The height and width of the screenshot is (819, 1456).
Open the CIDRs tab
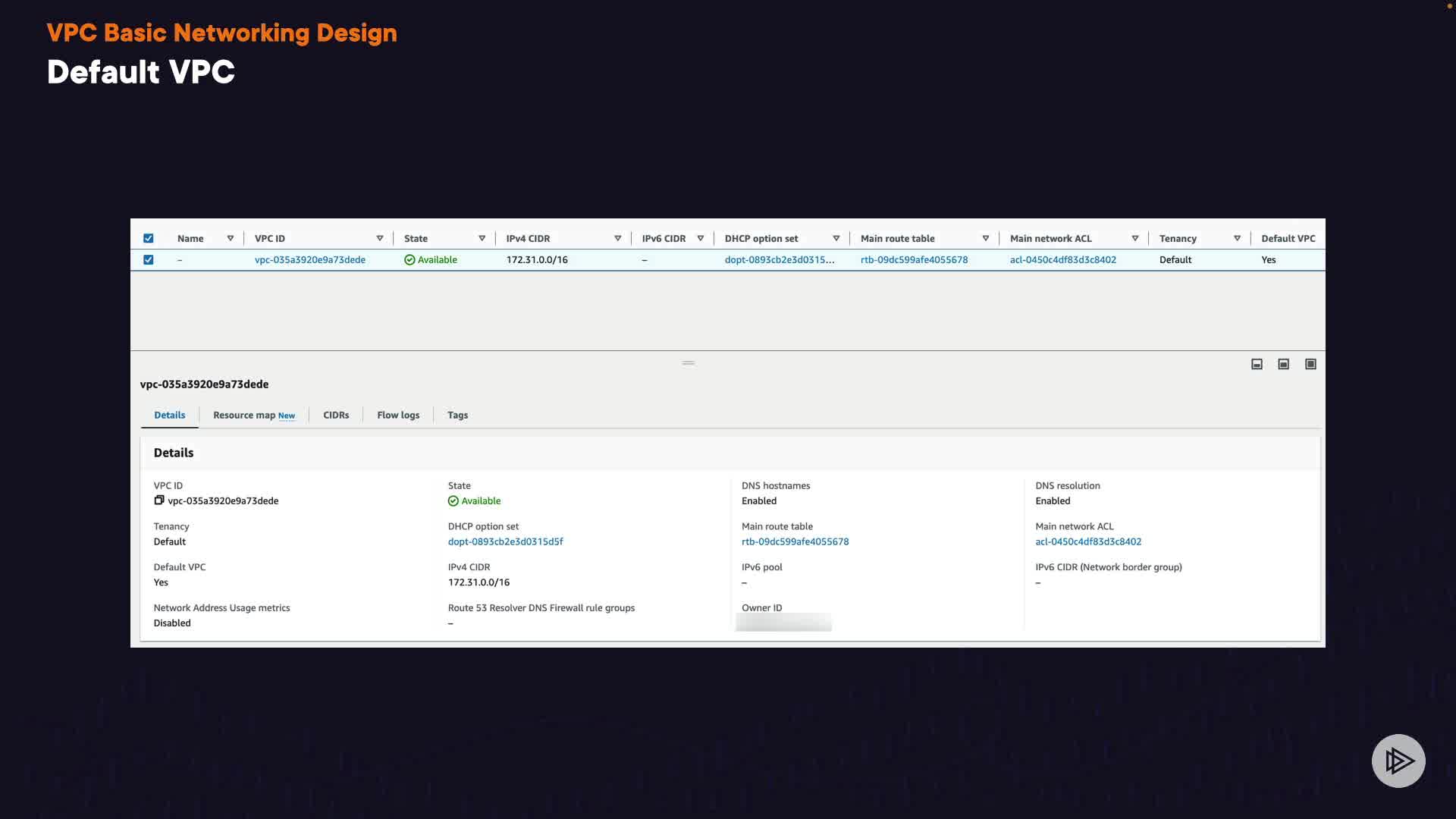click(x=336, y=416)
